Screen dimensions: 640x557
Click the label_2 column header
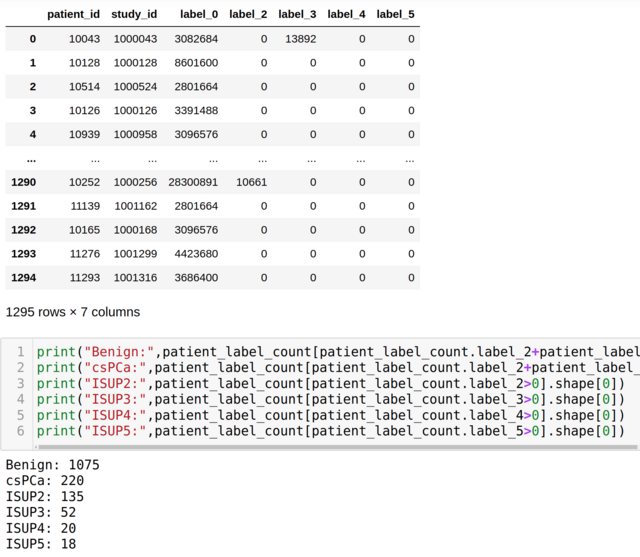pyautogui.click(x=248, y=14)
